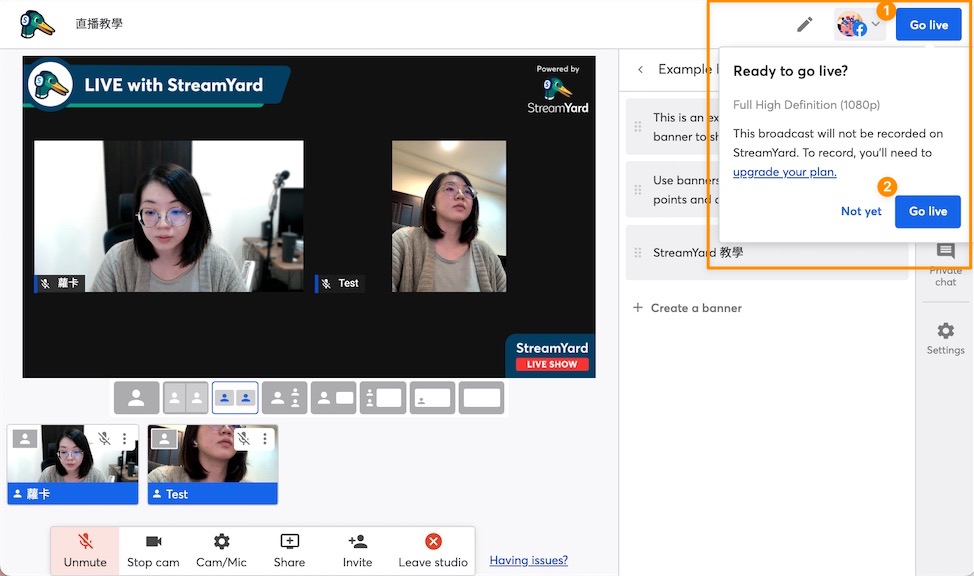Image resolution: width=974 pixels, height=576 pixels.
Task: Leave the studio
Action: point(433,550)
